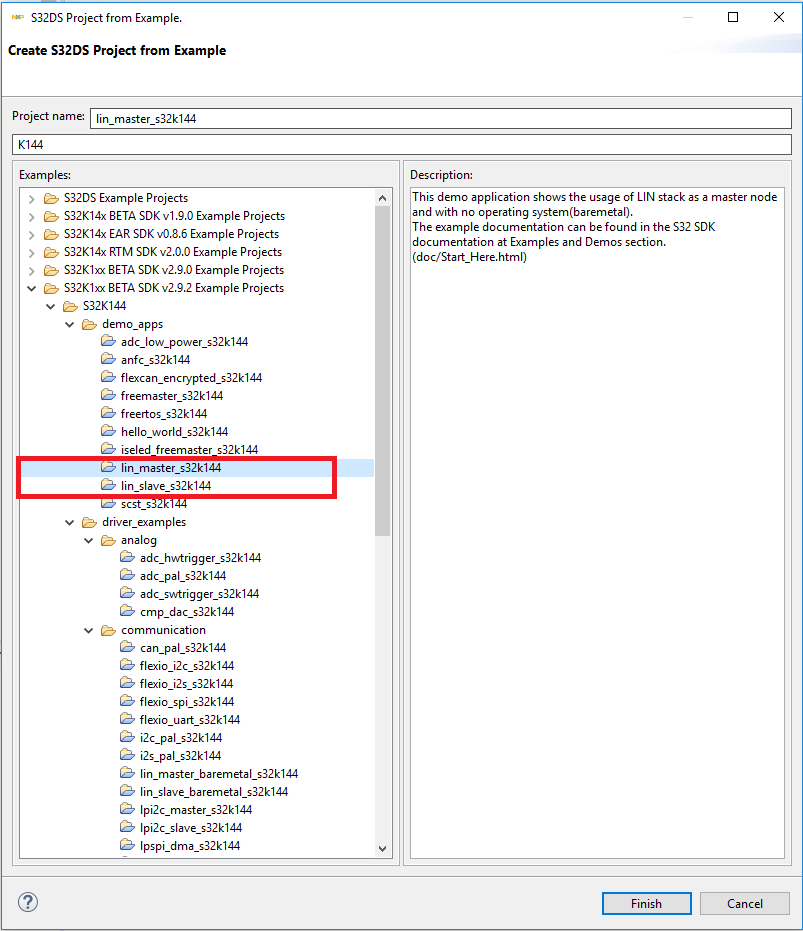Collapse the analog folder

(x=89, y=540)
